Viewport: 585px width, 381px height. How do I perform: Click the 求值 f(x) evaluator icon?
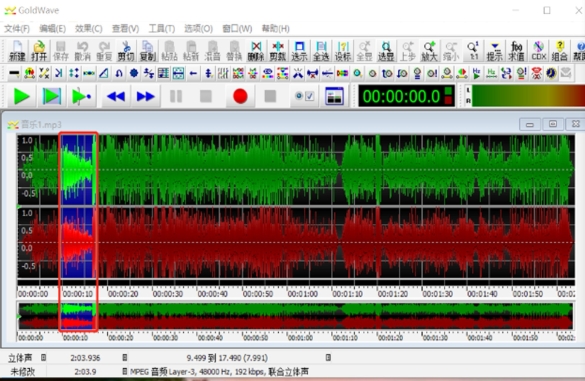[517, 51]
